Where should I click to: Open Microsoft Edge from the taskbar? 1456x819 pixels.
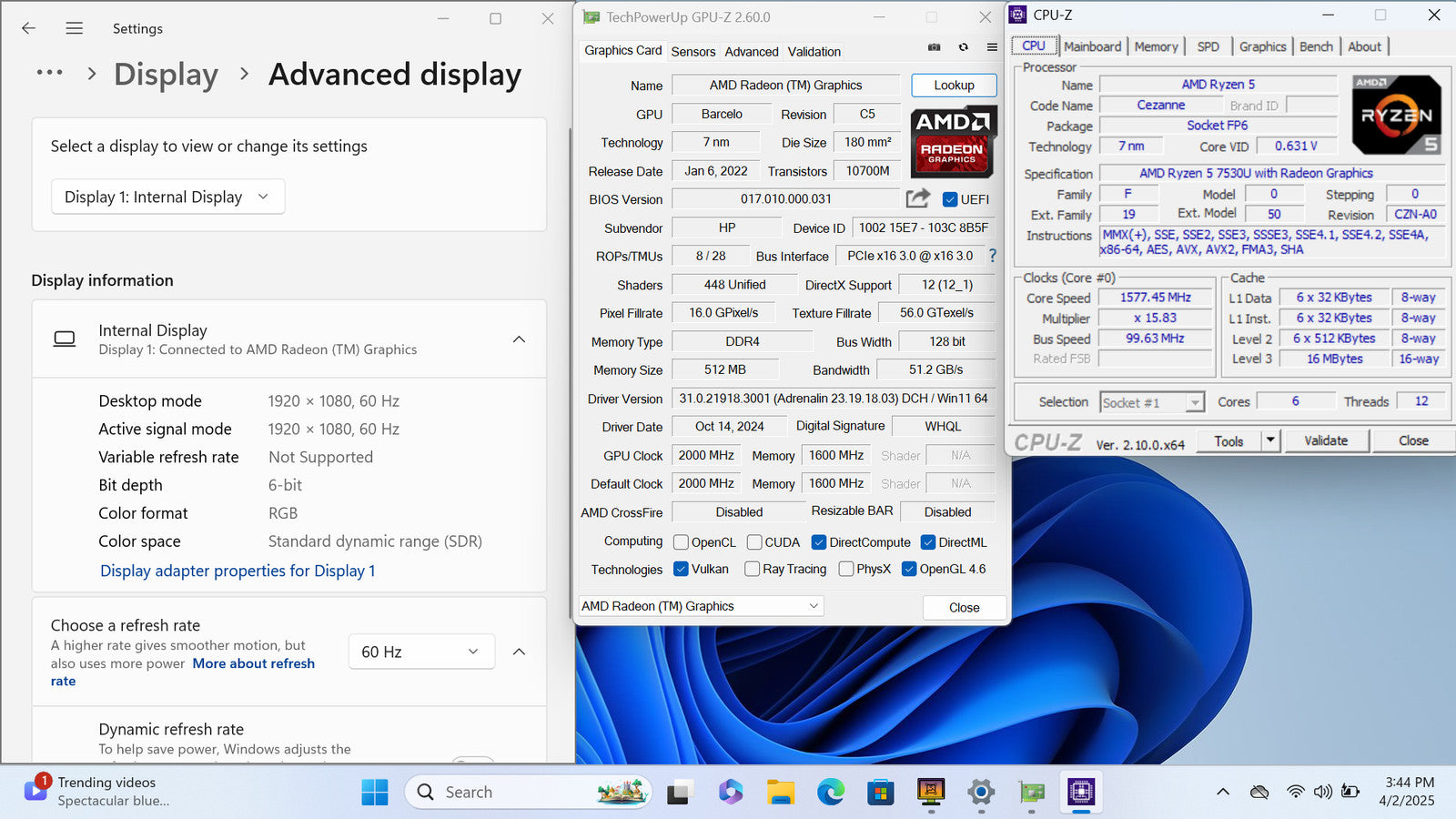830,793
